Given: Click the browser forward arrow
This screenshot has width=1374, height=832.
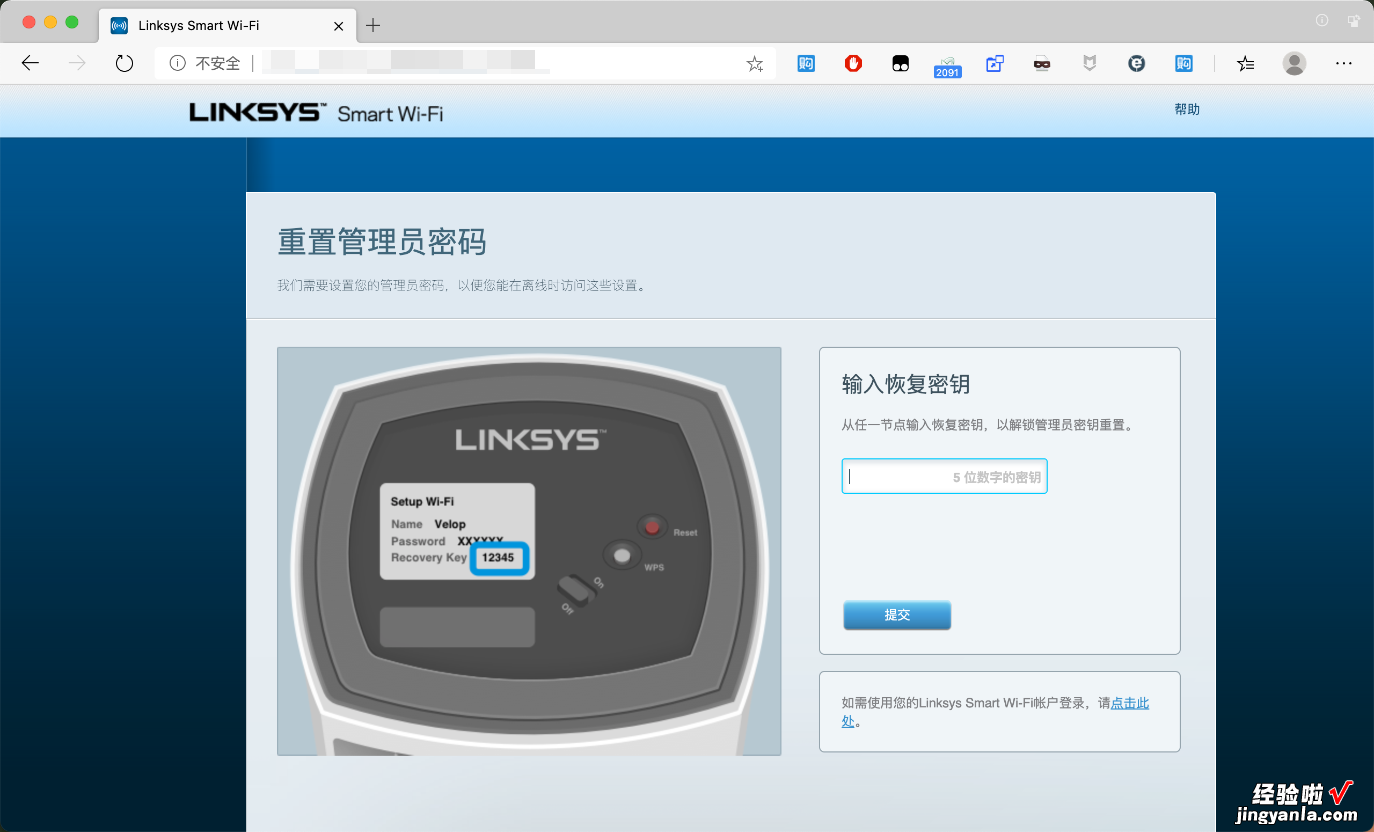Looking at the screenshot, I should (x=77, y=63).
